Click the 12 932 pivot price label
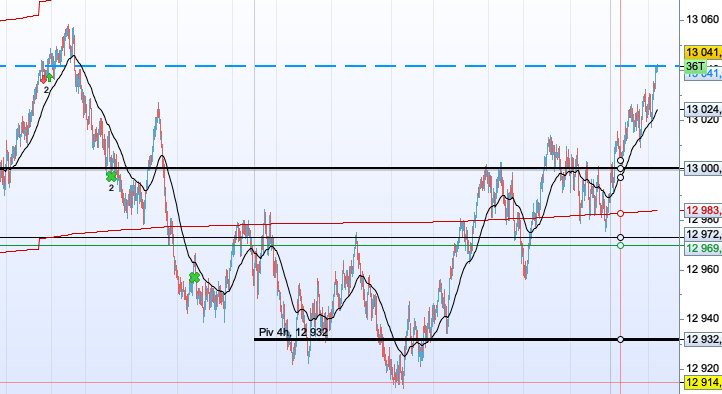This screenshot has width=722, height=394. (x=703, y=339)
